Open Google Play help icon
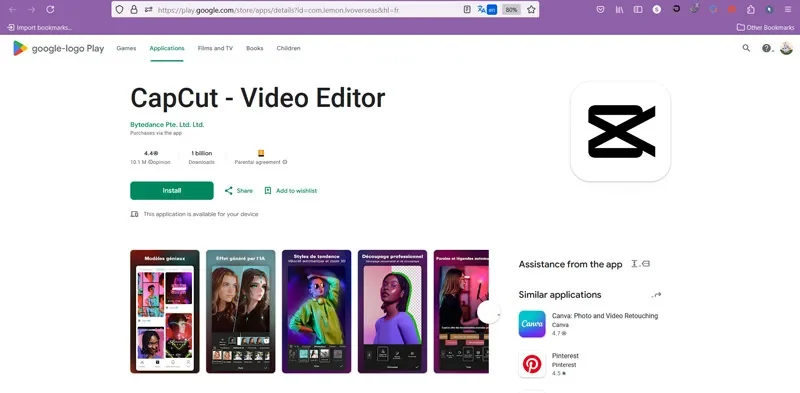 tap(766, 48)
